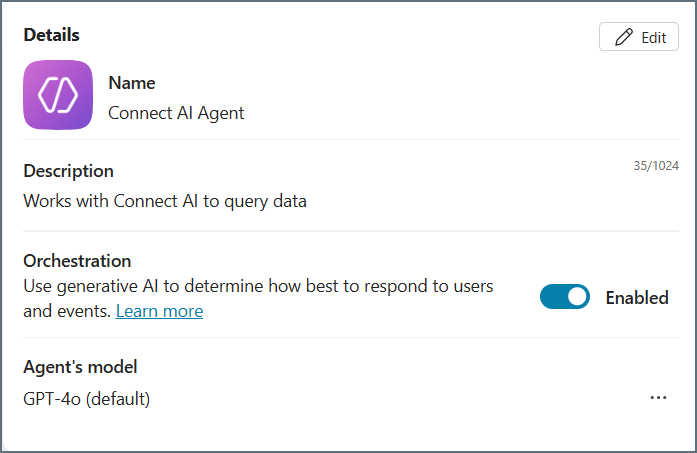Click the Enabled label next to the switch
This screenshot has height=453, width=697.
coord(637,297)
